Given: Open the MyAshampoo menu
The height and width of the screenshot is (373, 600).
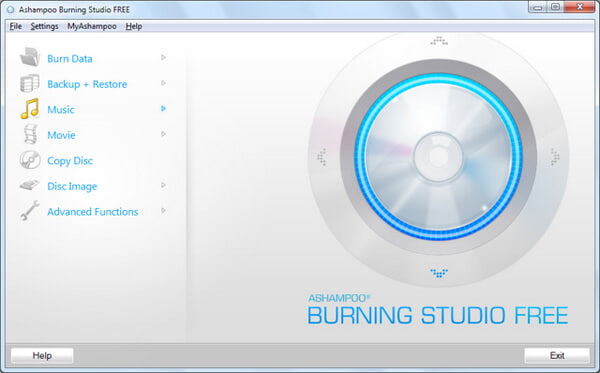Looking at the screenshot, I should tap(92, 26).
